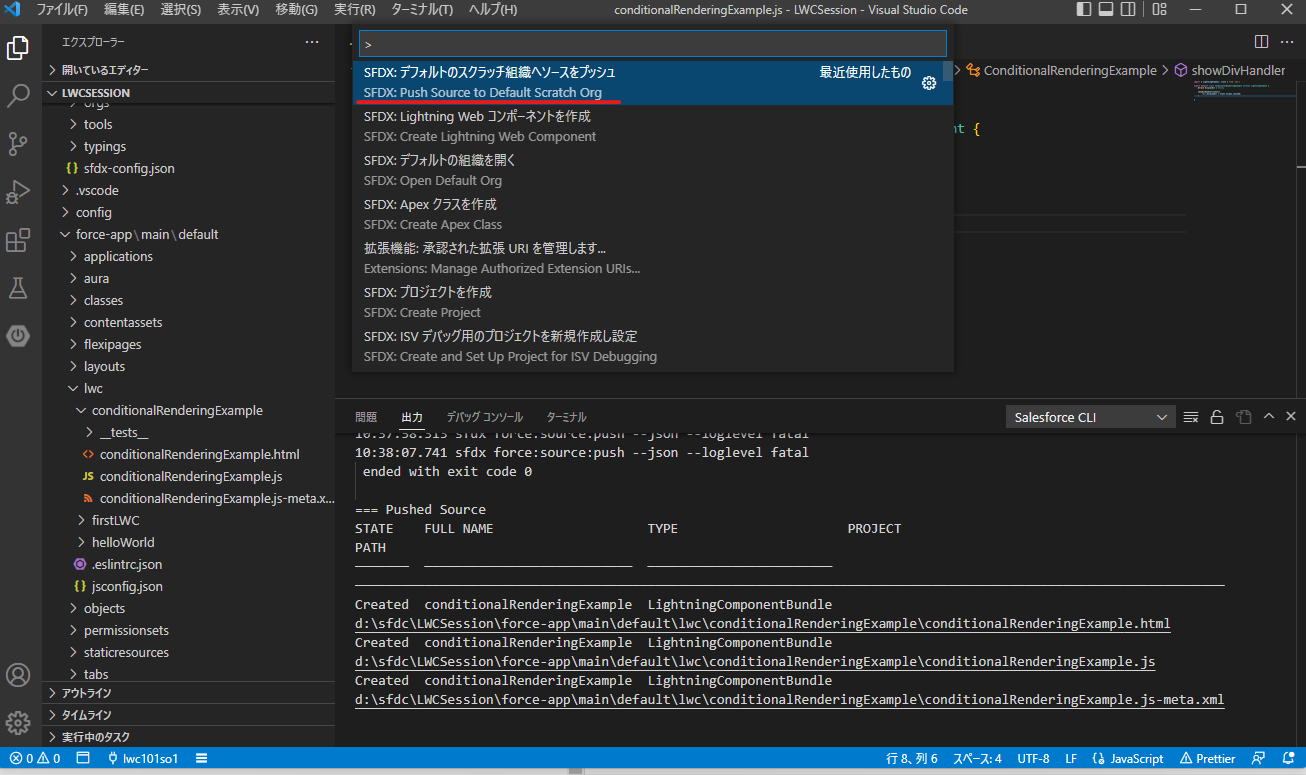The width and height of the screenshot is (1306, 775).
Task: Expand the Open Editors section
Action: click(x=188, y=70)
